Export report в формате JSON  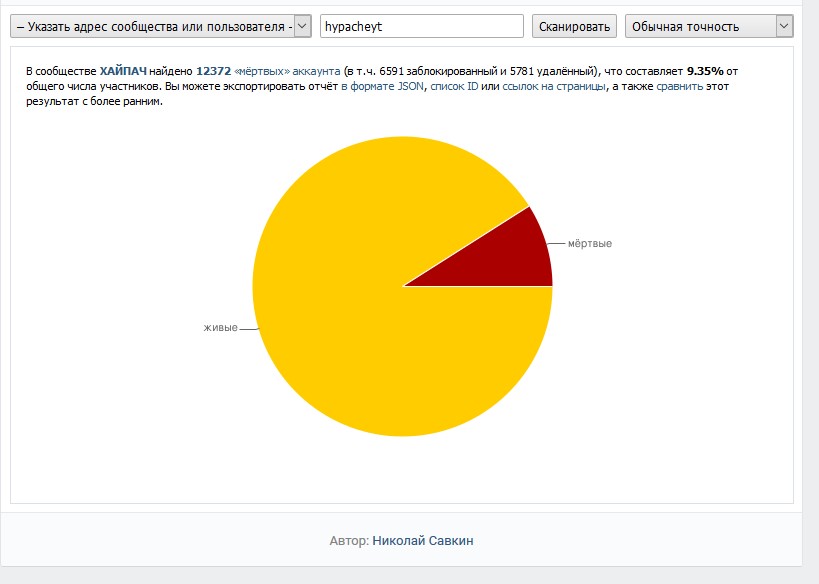point(382,86)
